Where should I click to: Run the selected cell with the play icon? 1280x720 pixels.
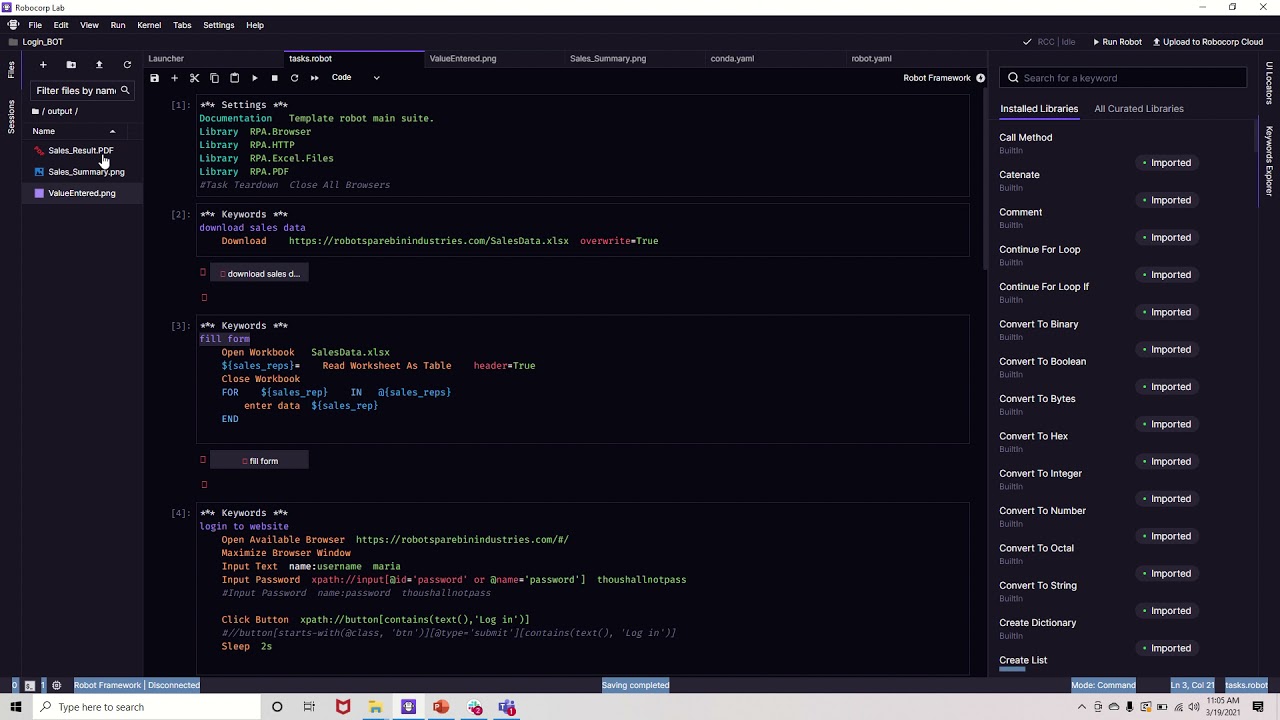(x=254, y=78)
